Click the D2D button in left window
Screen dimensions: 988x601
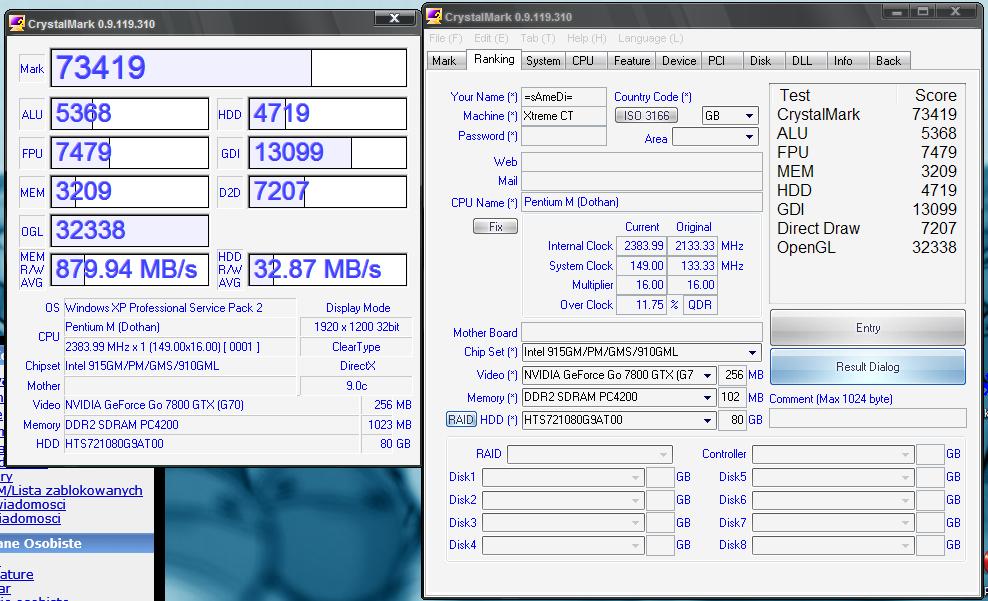click(x=230, y=192)
